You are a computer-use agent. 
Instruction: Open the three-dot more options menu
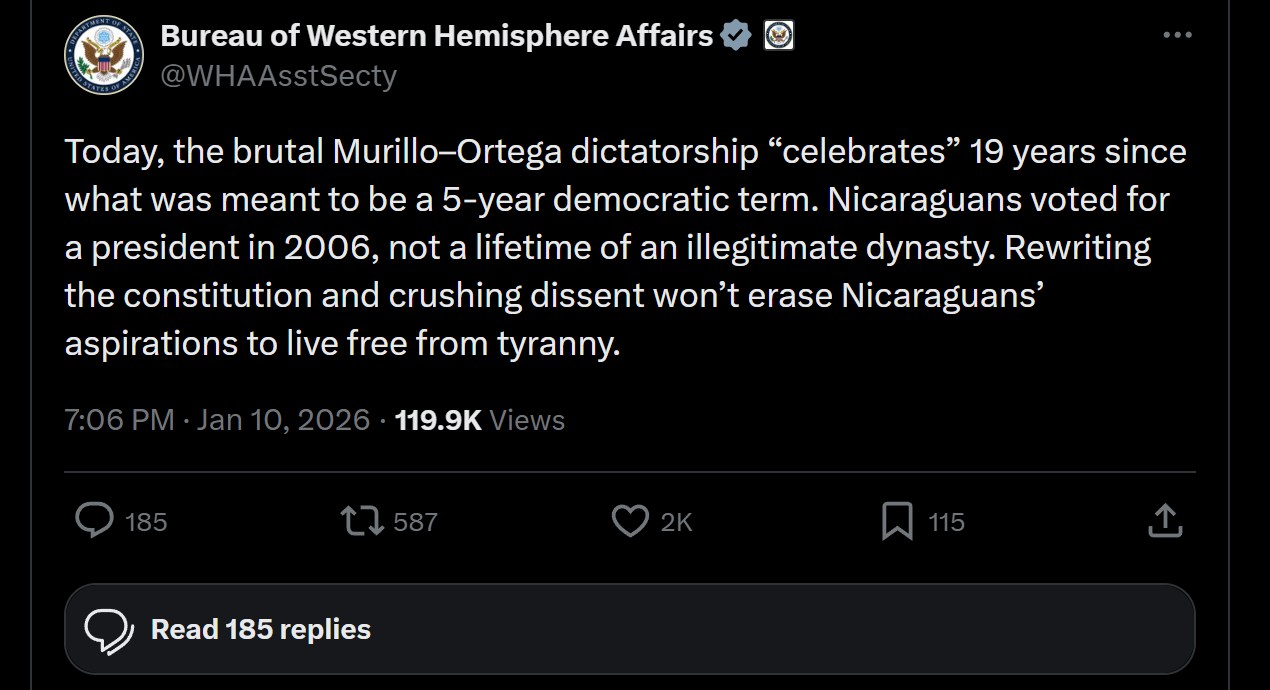pyautogui.click(x=1178, y=36)
